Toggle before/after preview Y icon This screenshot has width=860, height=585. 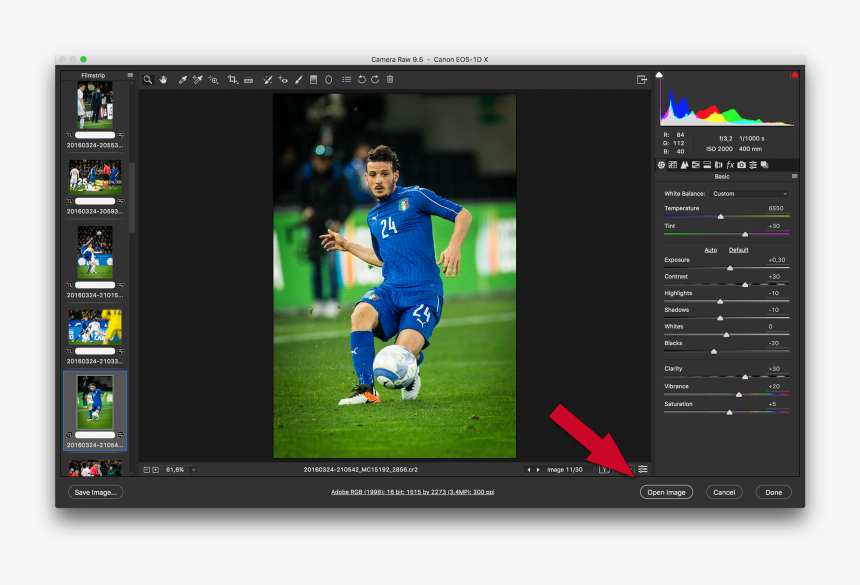pos(604,469)
